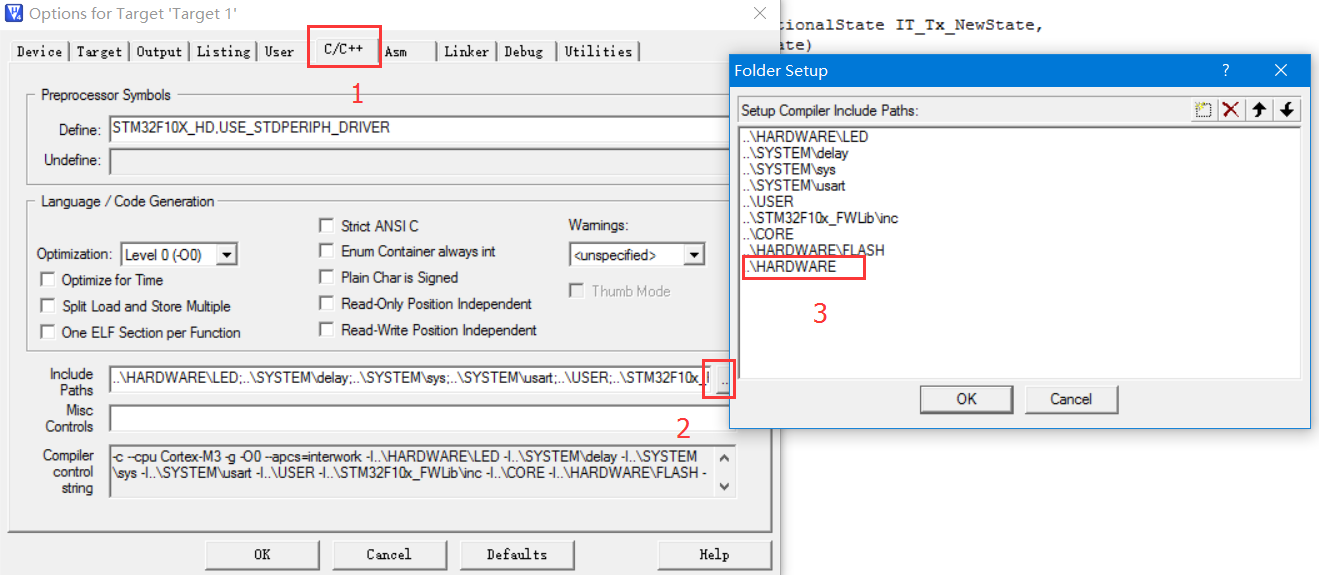Screen dimensions: 1319x575
Task: Switch to the Device tab
Action: pos(40,51)
